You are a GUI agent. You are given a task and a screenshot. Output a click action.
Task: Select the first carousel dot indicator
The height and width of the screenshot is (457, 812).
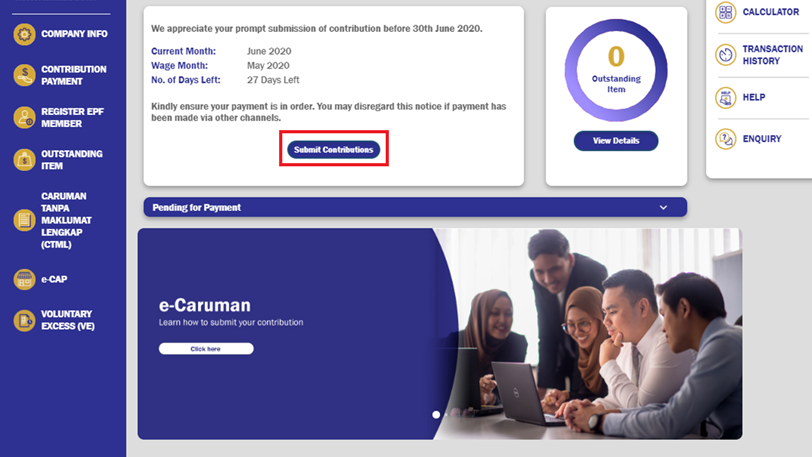[436, 415]
